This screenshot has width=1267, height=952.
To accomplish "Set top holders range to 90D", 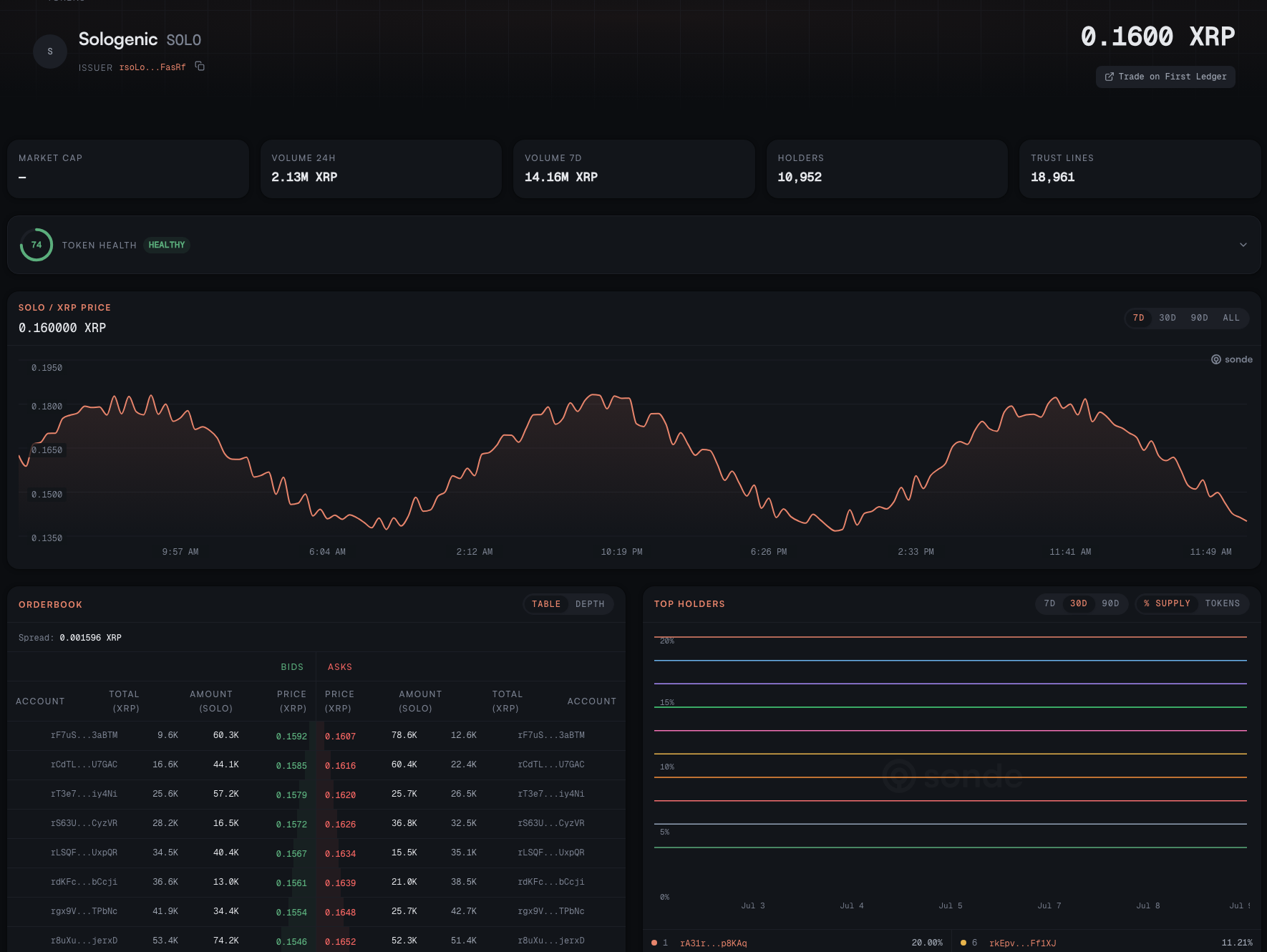I will (1111, 603).
